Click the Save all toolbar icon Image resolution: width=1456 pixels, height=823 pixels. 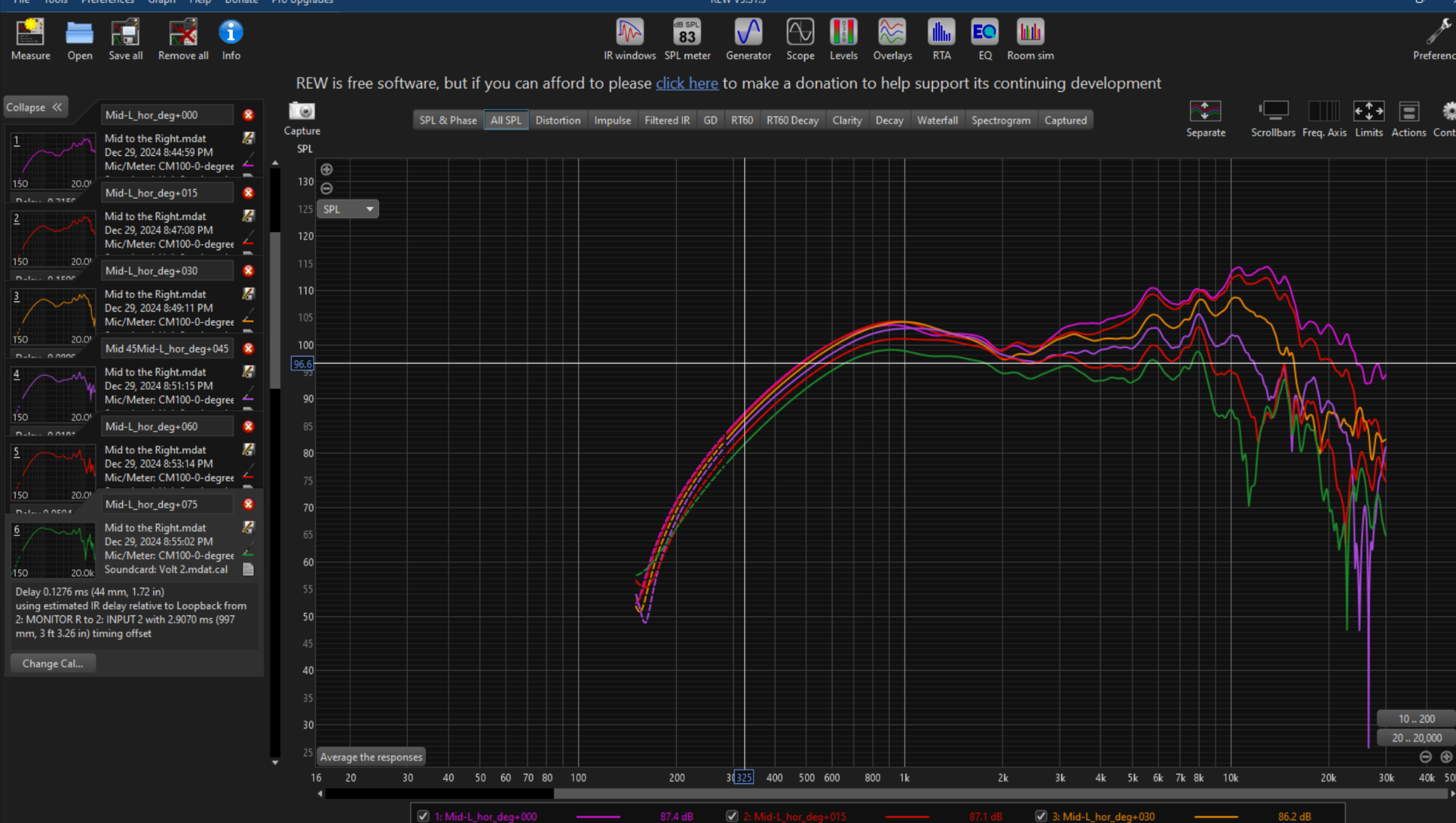tap(126, 39)
